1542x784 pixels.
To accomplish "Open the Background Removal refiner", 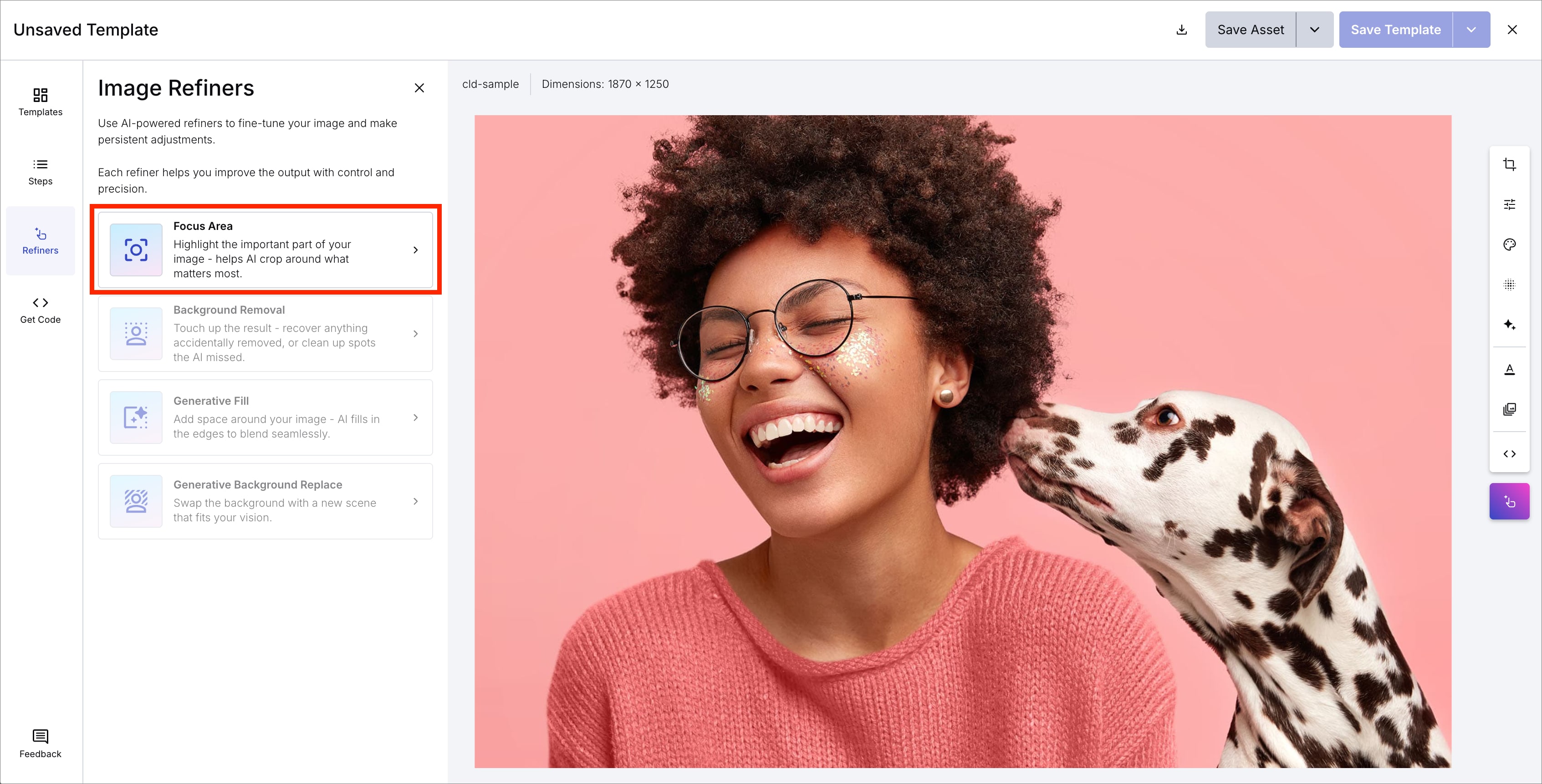I will click(265, 334).
